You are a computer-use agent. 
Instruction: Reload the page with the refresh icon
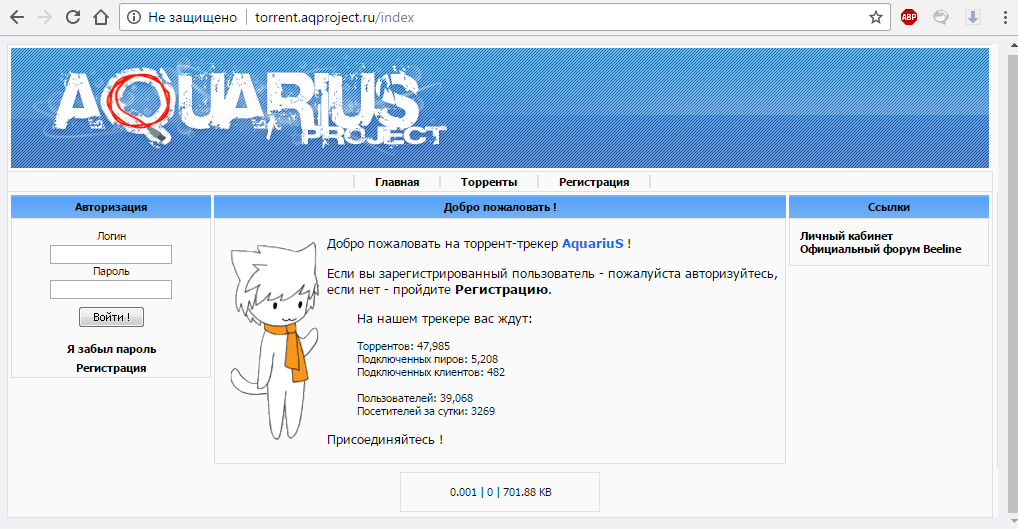(x=73, y=18)
